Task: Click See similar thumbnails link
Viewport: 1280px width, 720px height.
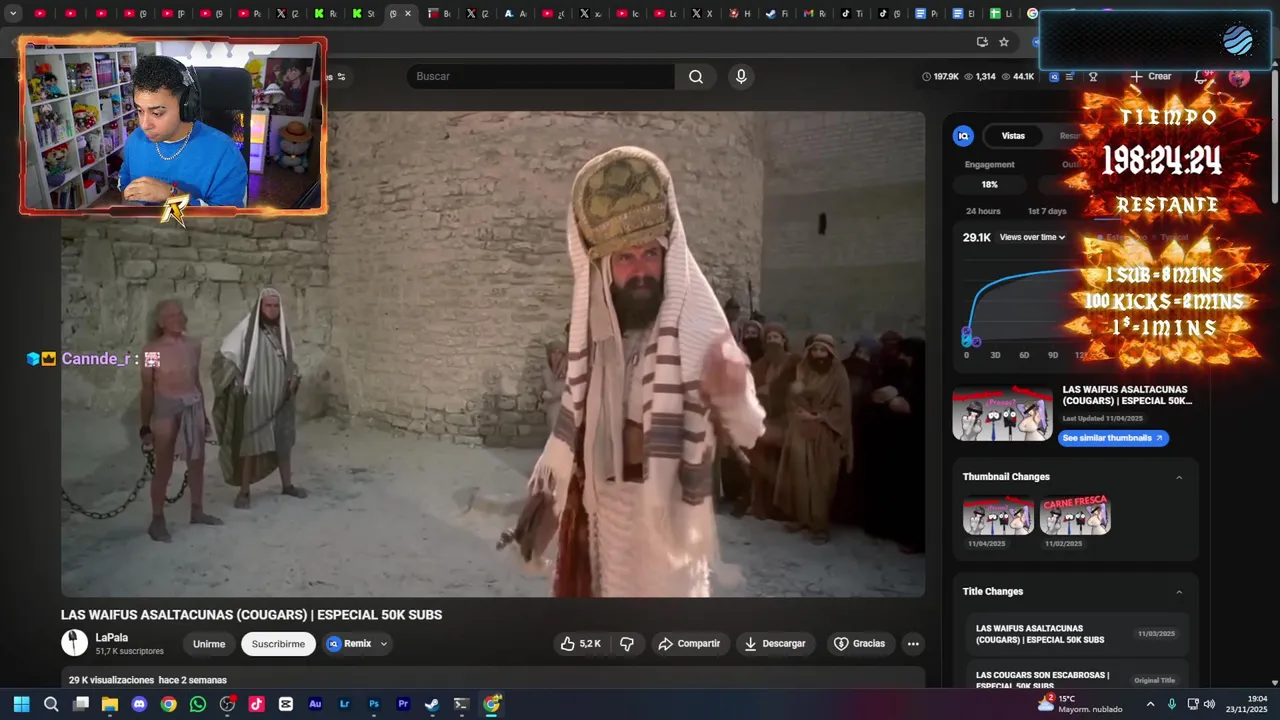Action: [1113, 438]
